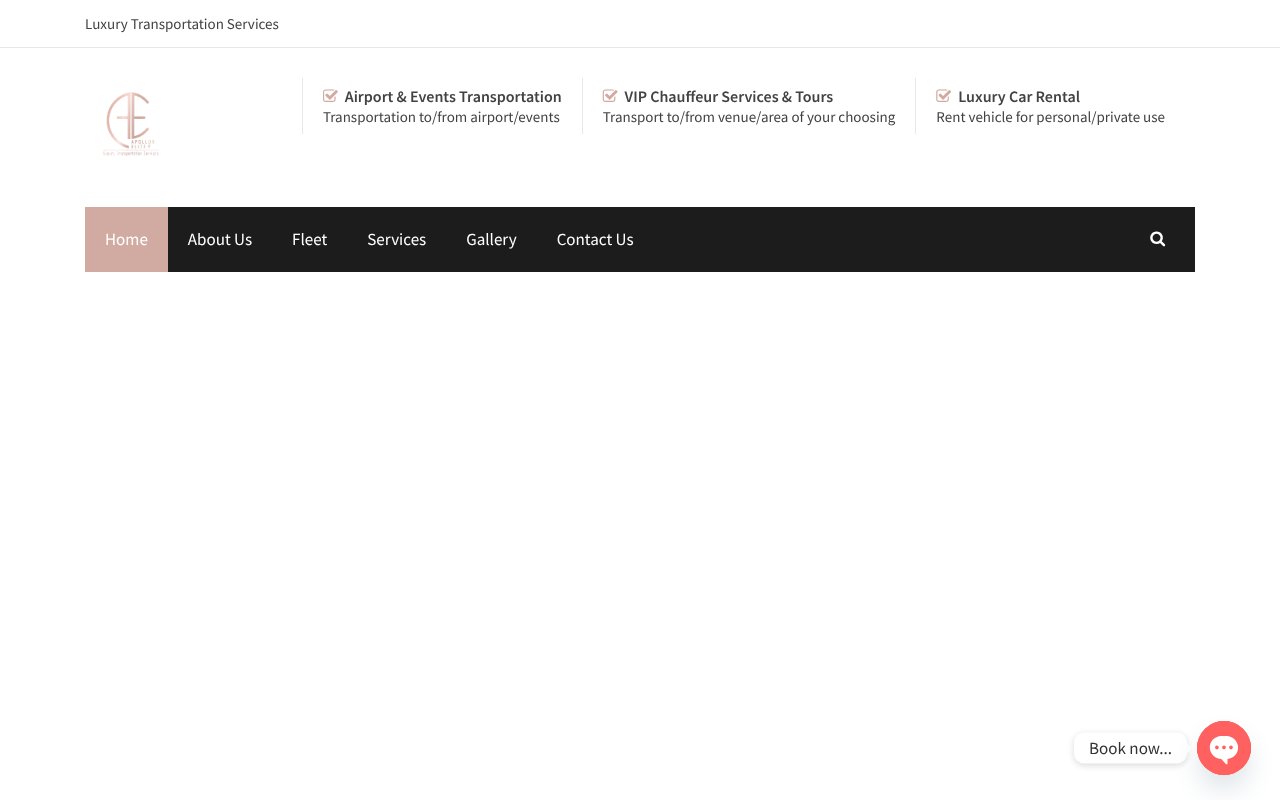Open the VIP Chauffeur Services & Tours link

(728, 96)
